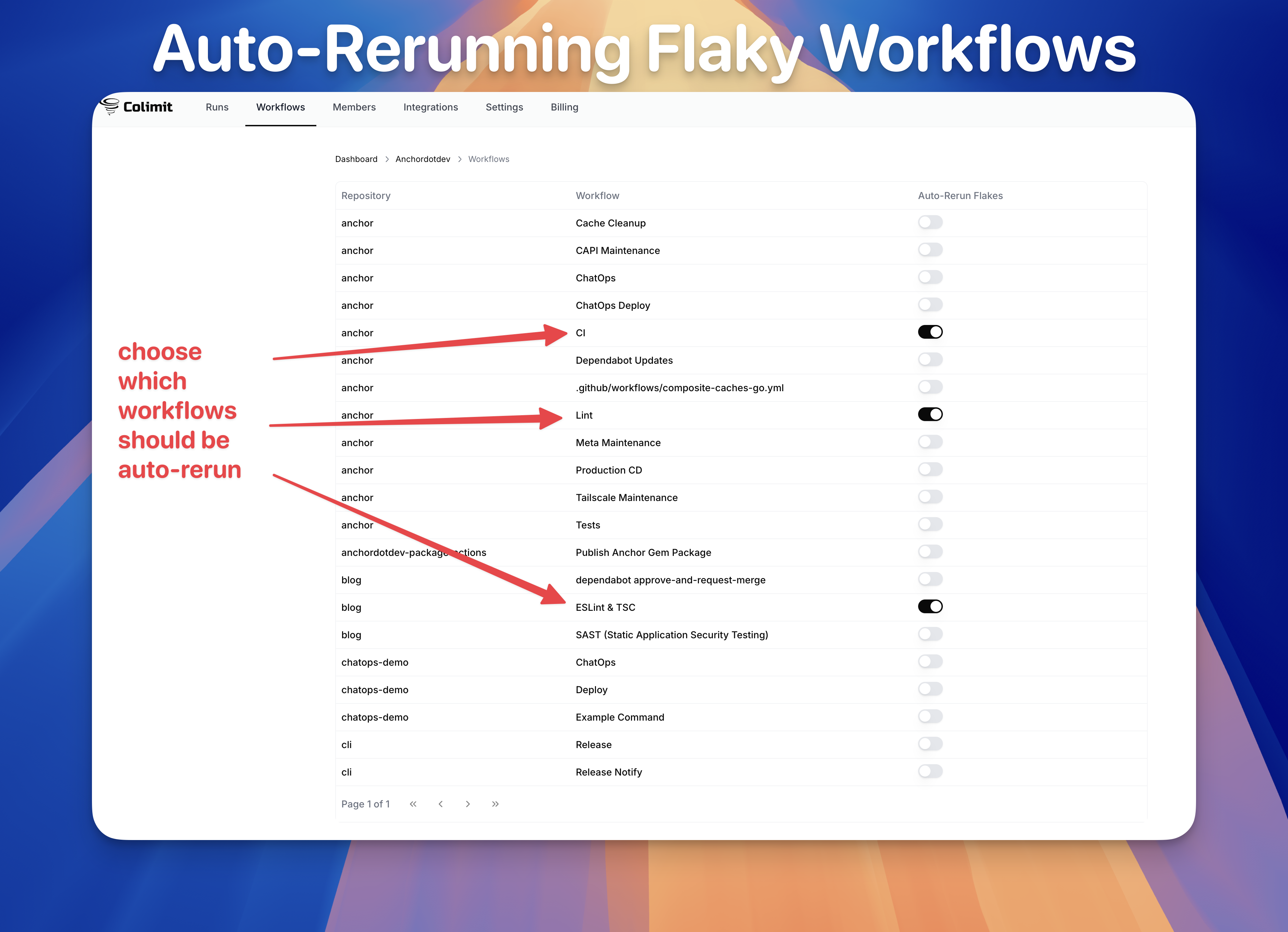
Task: Switch to the Integrations tab
Action: 431,107
